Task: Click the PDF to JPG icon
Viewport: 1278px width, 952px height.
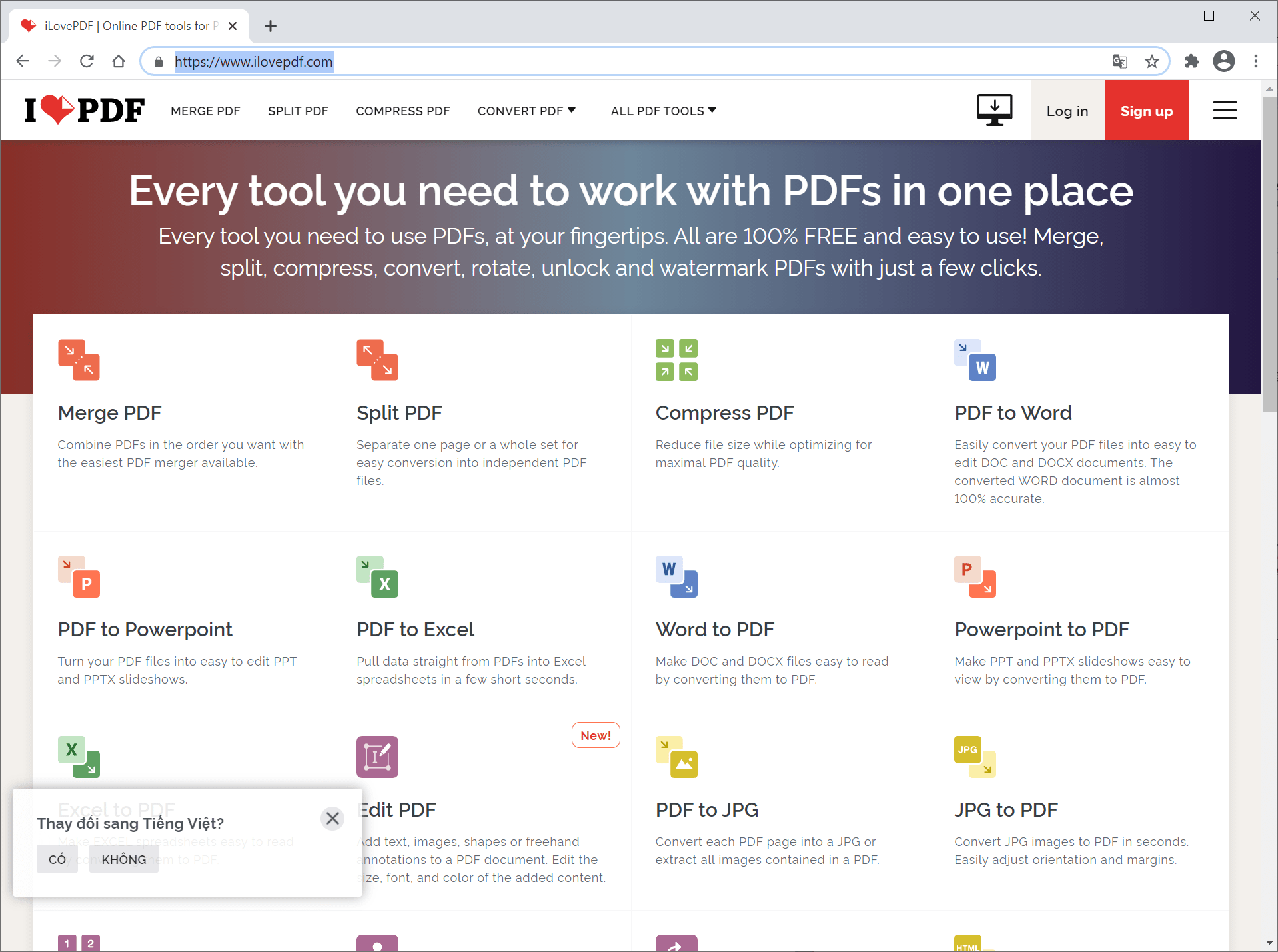Action: click(676, 757)
